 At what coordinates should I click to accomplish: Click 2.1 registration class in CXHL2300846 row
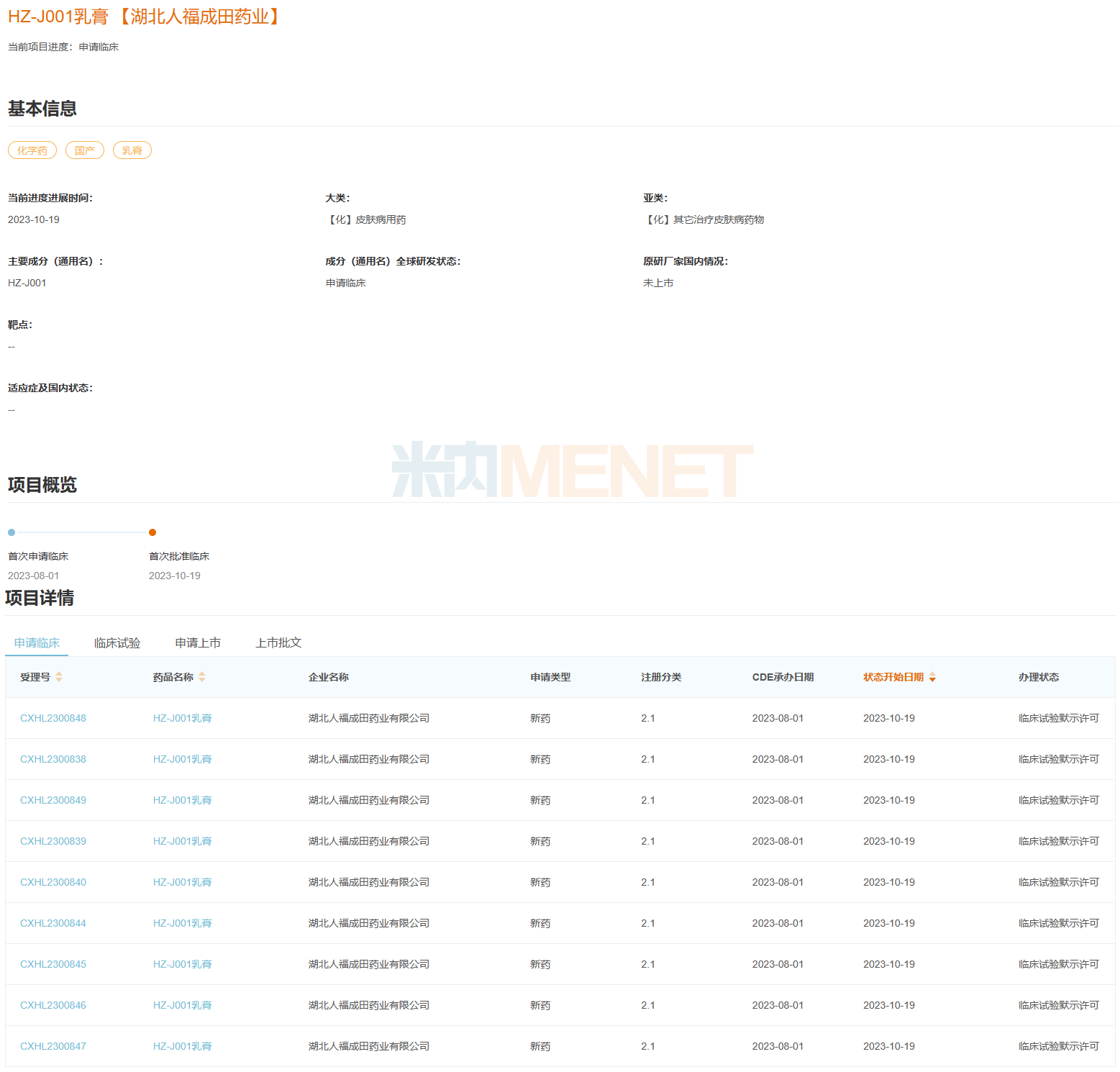click(x=648, y=1005)
